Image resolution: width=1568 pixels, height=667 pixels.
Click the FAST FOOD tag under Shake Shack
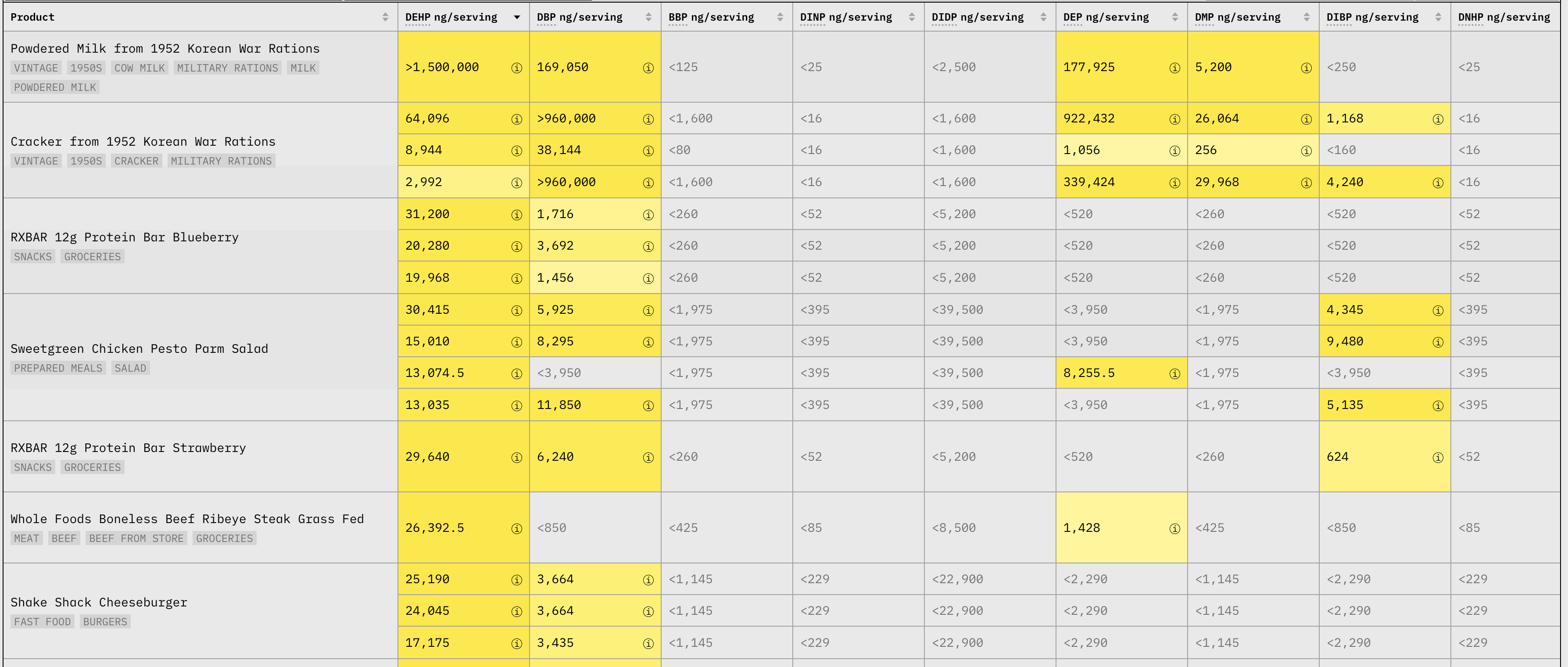click(42, 622)
